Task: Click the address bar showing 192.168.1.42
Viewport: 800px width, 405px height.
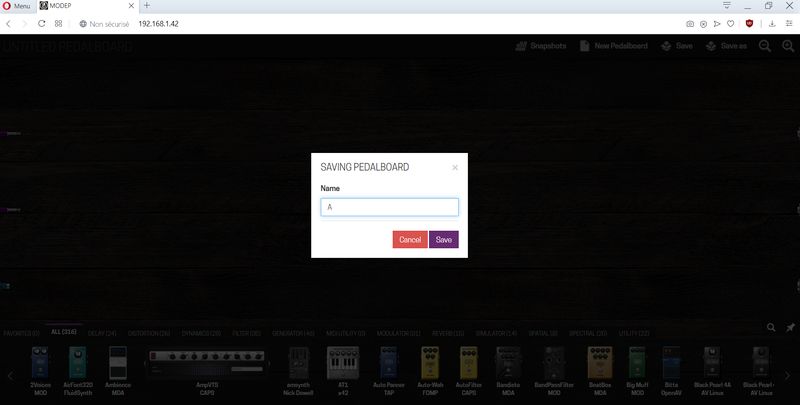Action: 159,24
